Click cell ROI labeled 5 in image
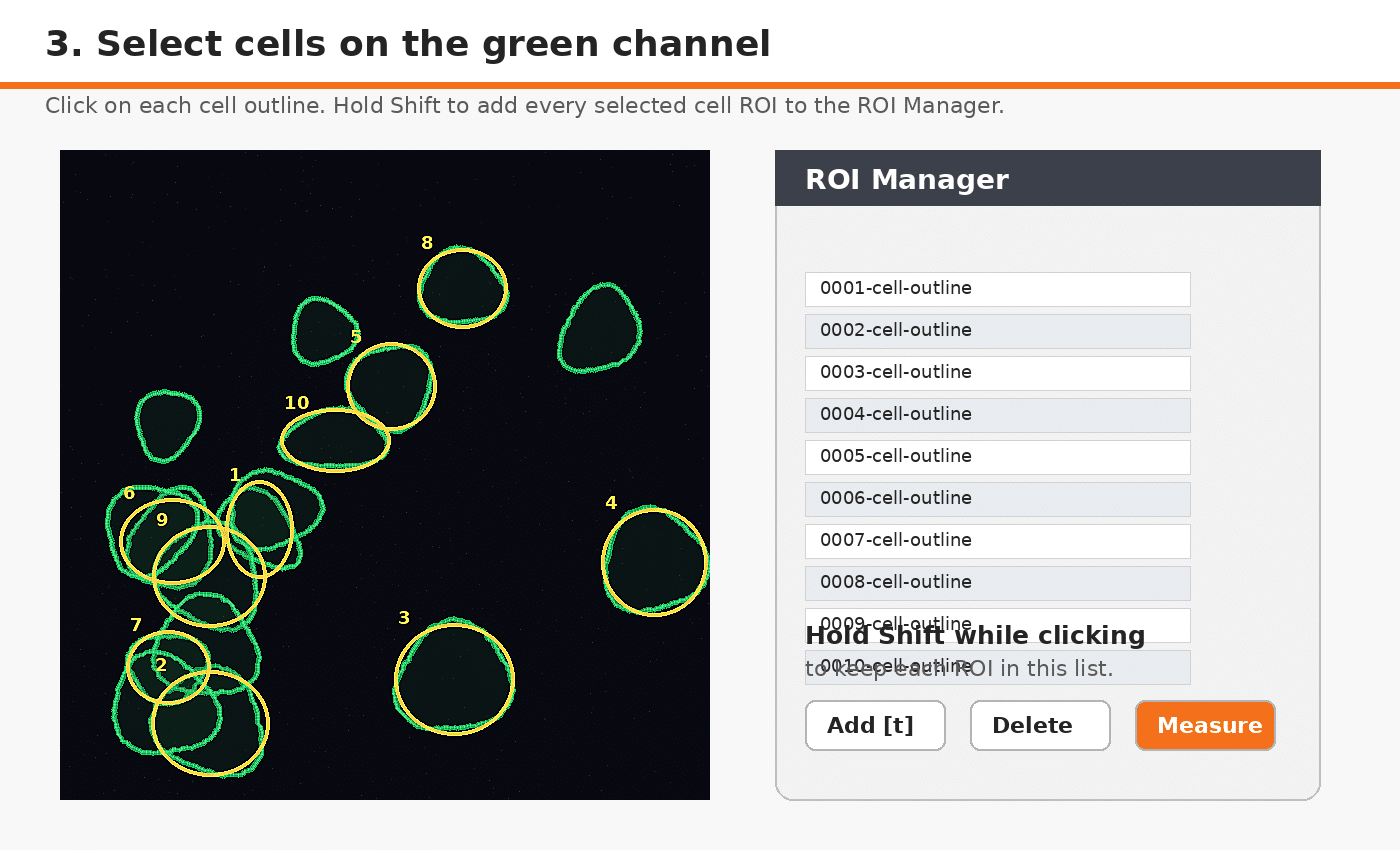 (x=391, y=386)
